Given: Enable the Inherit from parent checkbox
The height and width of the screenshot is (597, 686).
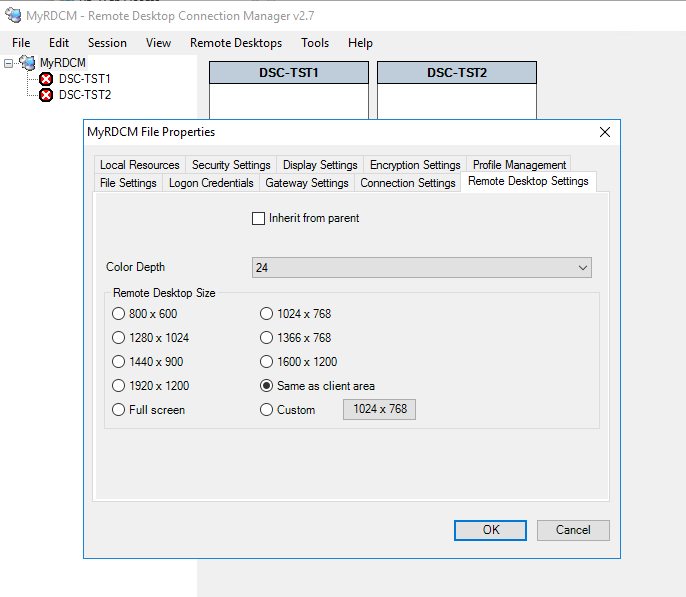Looking at the screenshot, I should tap(259, 218).
